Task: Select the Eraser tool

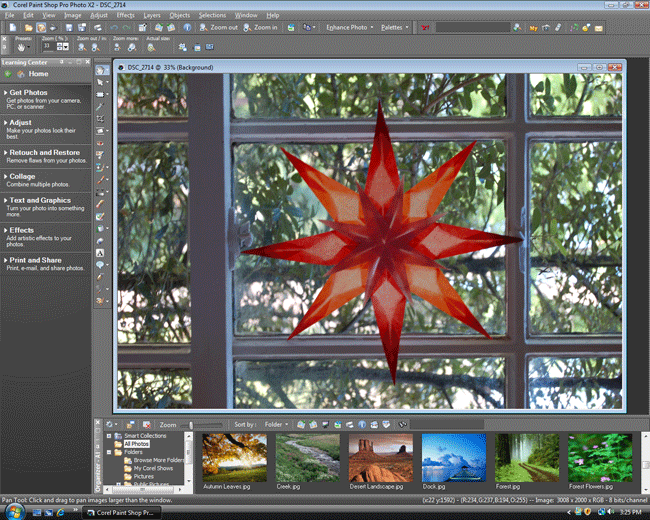Action: 100,204
